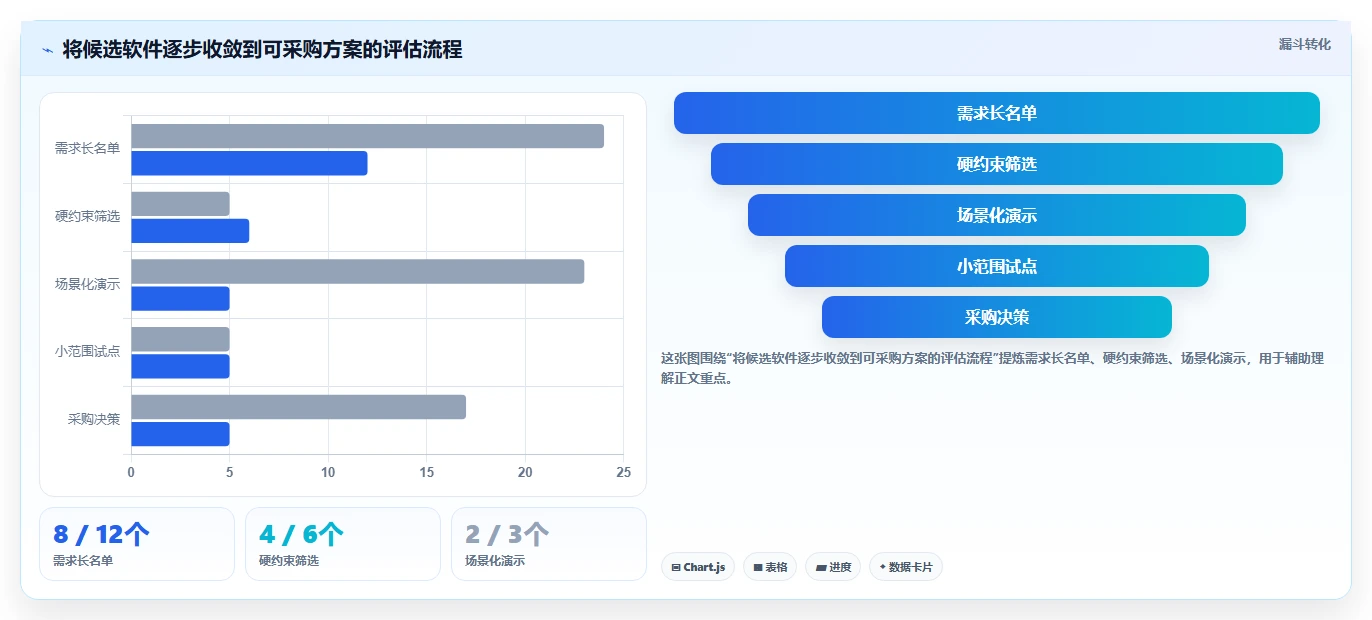This screenshot has width=1372, height=620.
Task: Click the 进度 tag chip
Action: [x=833, y=567]
